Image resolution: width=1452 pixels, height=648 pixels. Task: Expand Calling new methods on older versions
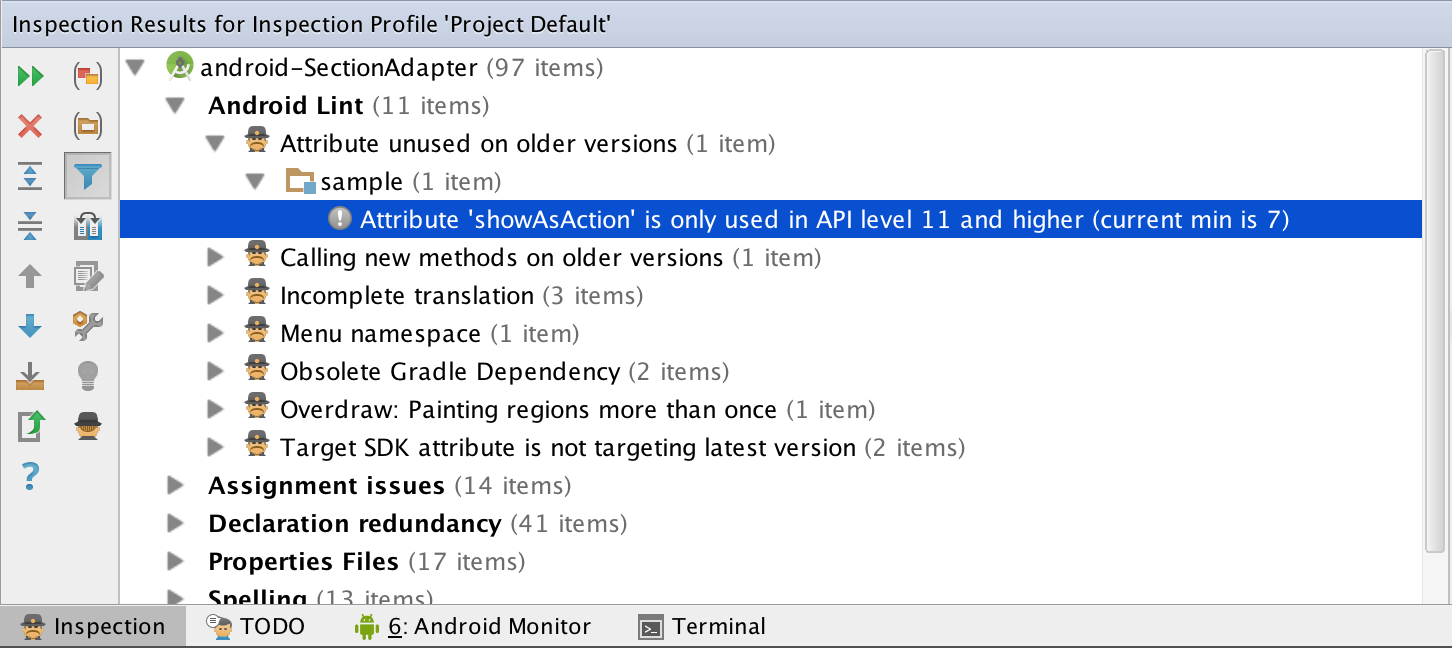click(215, 258)
